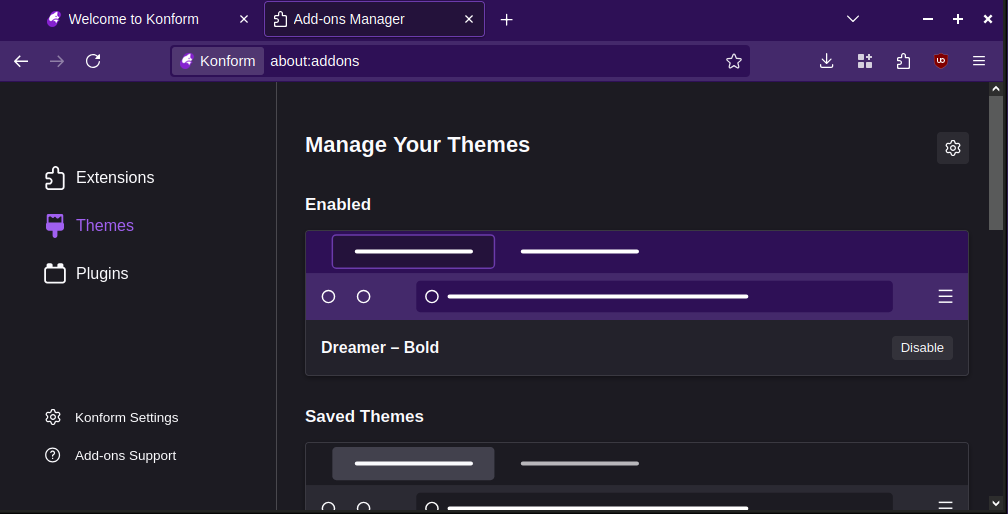Open the application hamburger menu

[978, 61]
